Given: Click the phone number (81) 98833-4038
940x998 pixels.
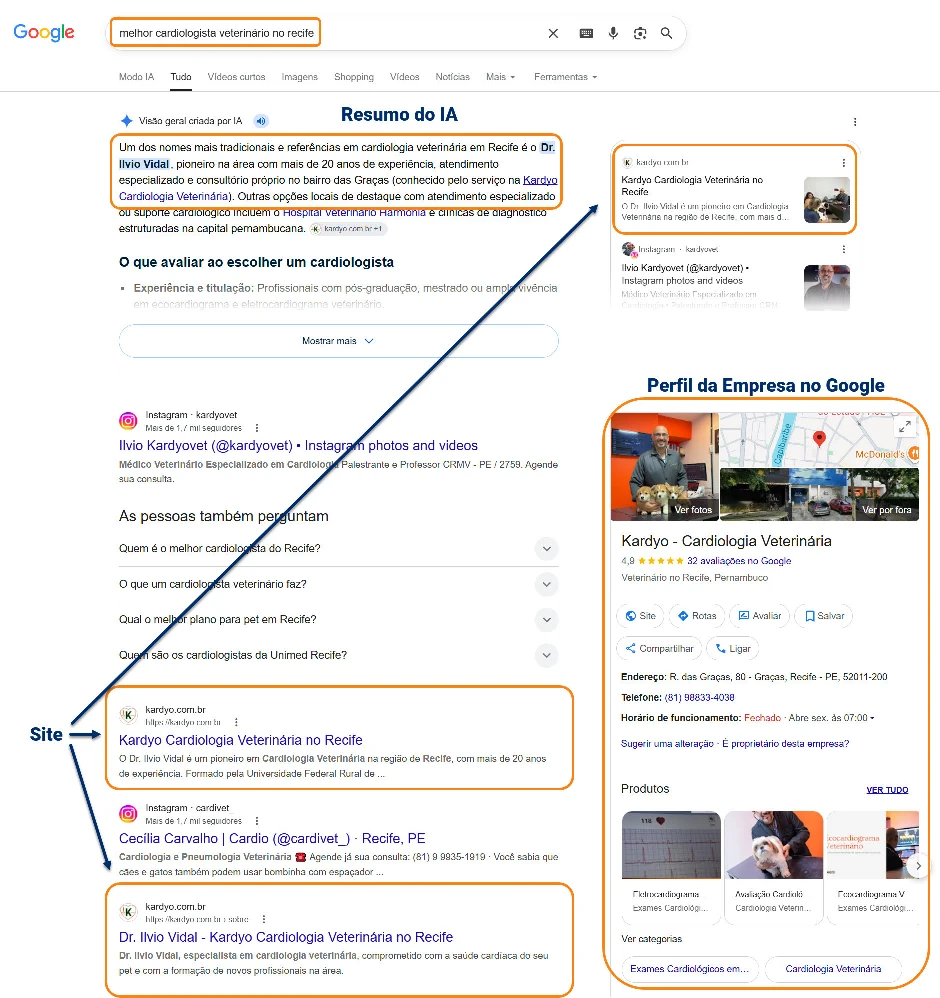Looking at the screenshot, I should point(699,698).
